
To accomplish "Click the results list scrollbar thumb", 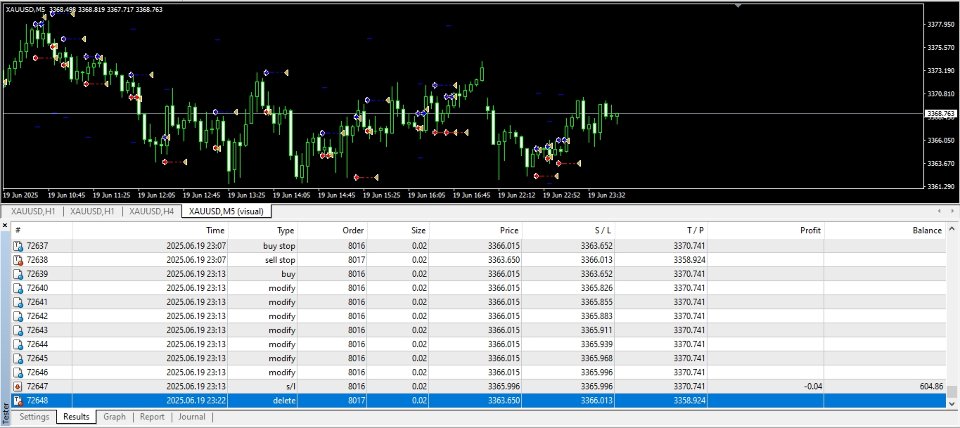I will point(951,392).
